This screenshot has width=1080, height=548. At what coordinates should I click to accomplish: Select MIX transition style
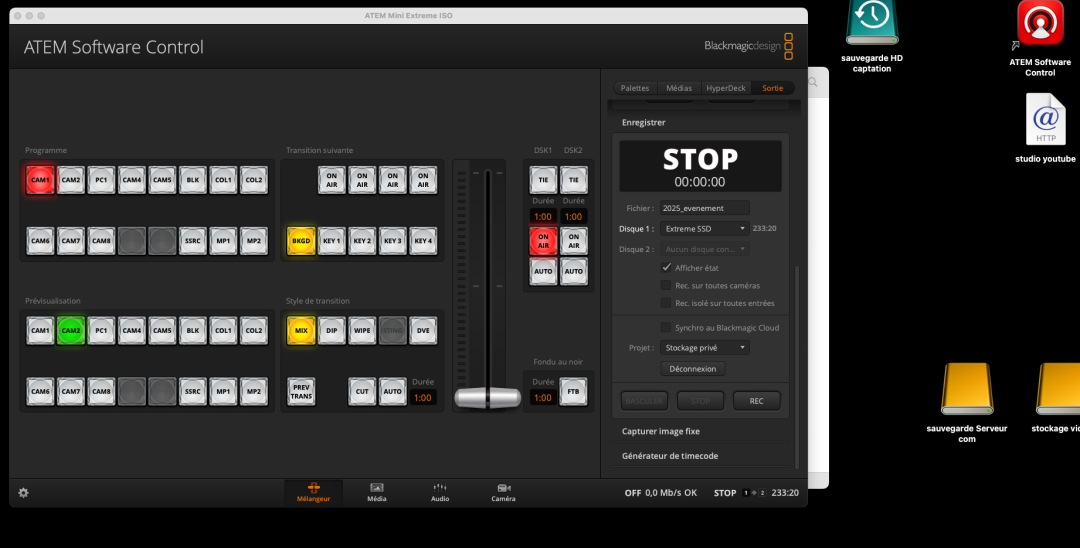click(301, 330)
